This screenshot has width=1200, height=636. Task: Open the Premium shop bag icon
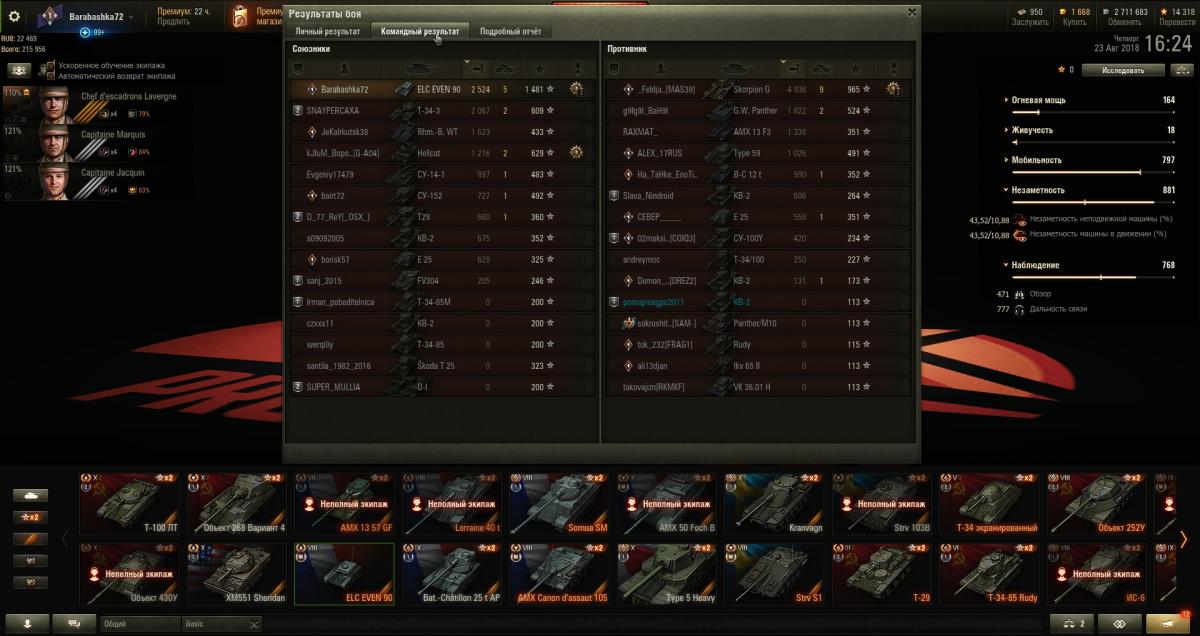241,16
